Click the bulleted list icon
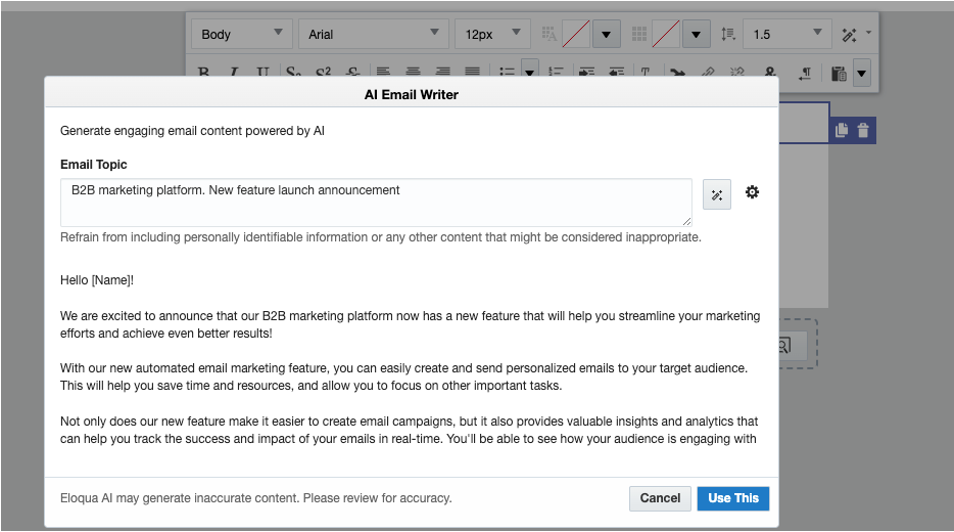 (507, 73)
